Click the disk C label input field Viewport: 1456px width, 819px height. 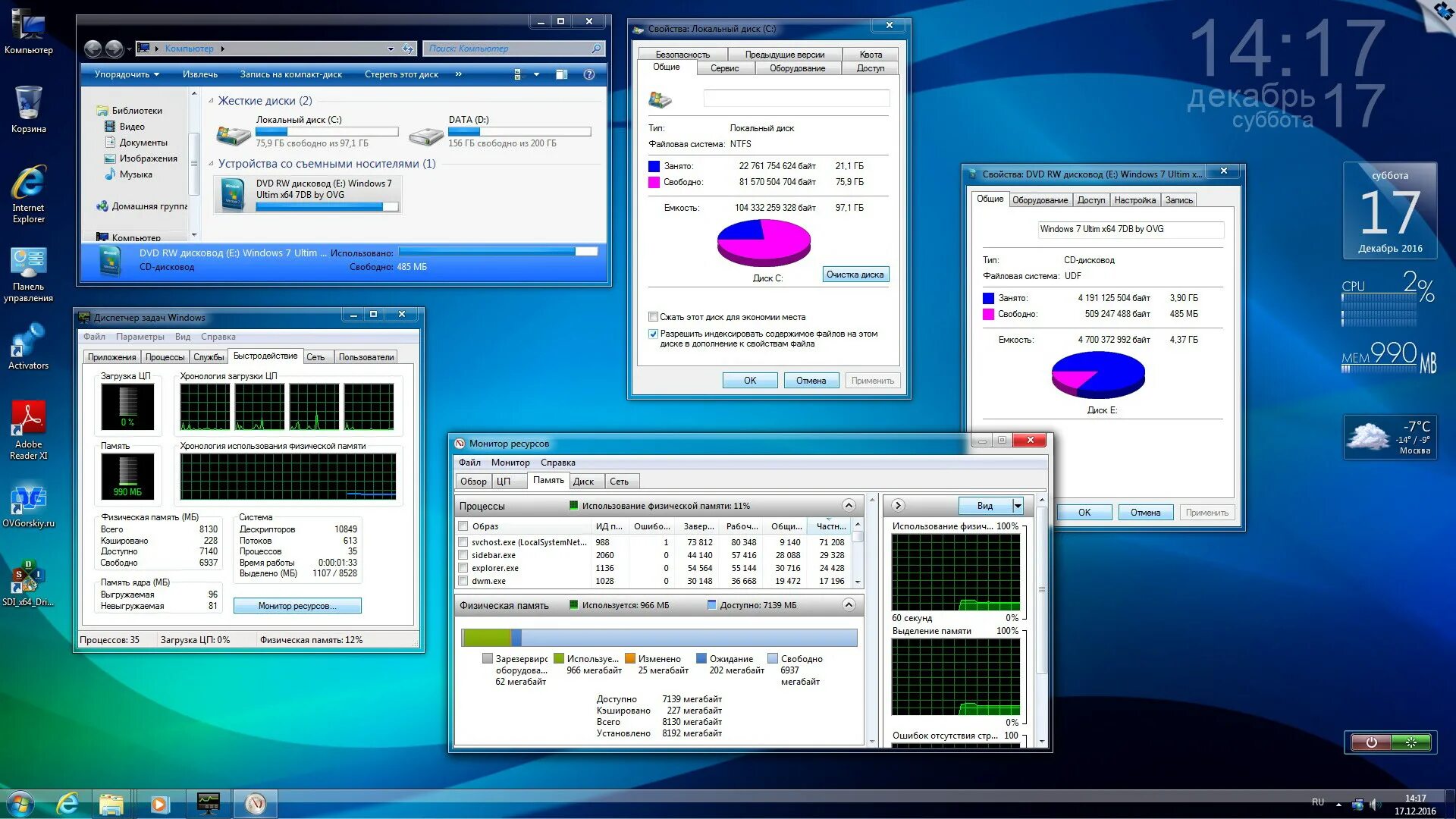(x=796, y=98)
